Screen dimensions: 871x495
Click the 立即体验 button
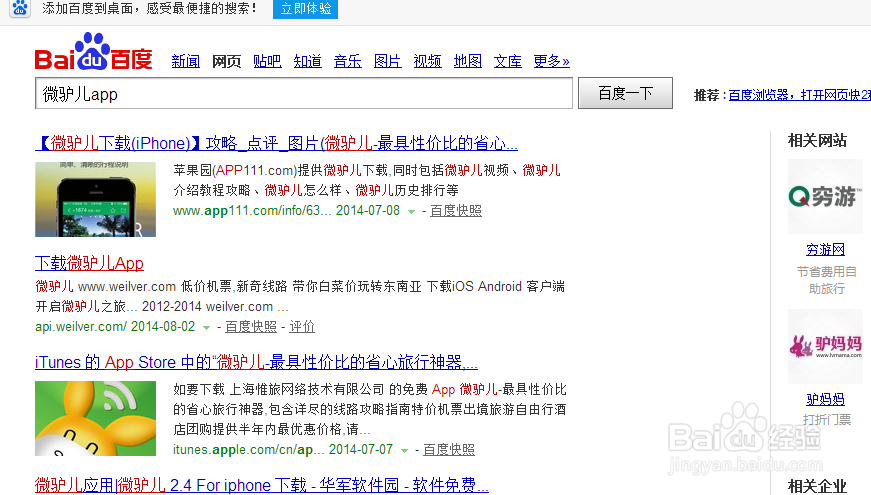click(x=306, y=9)
